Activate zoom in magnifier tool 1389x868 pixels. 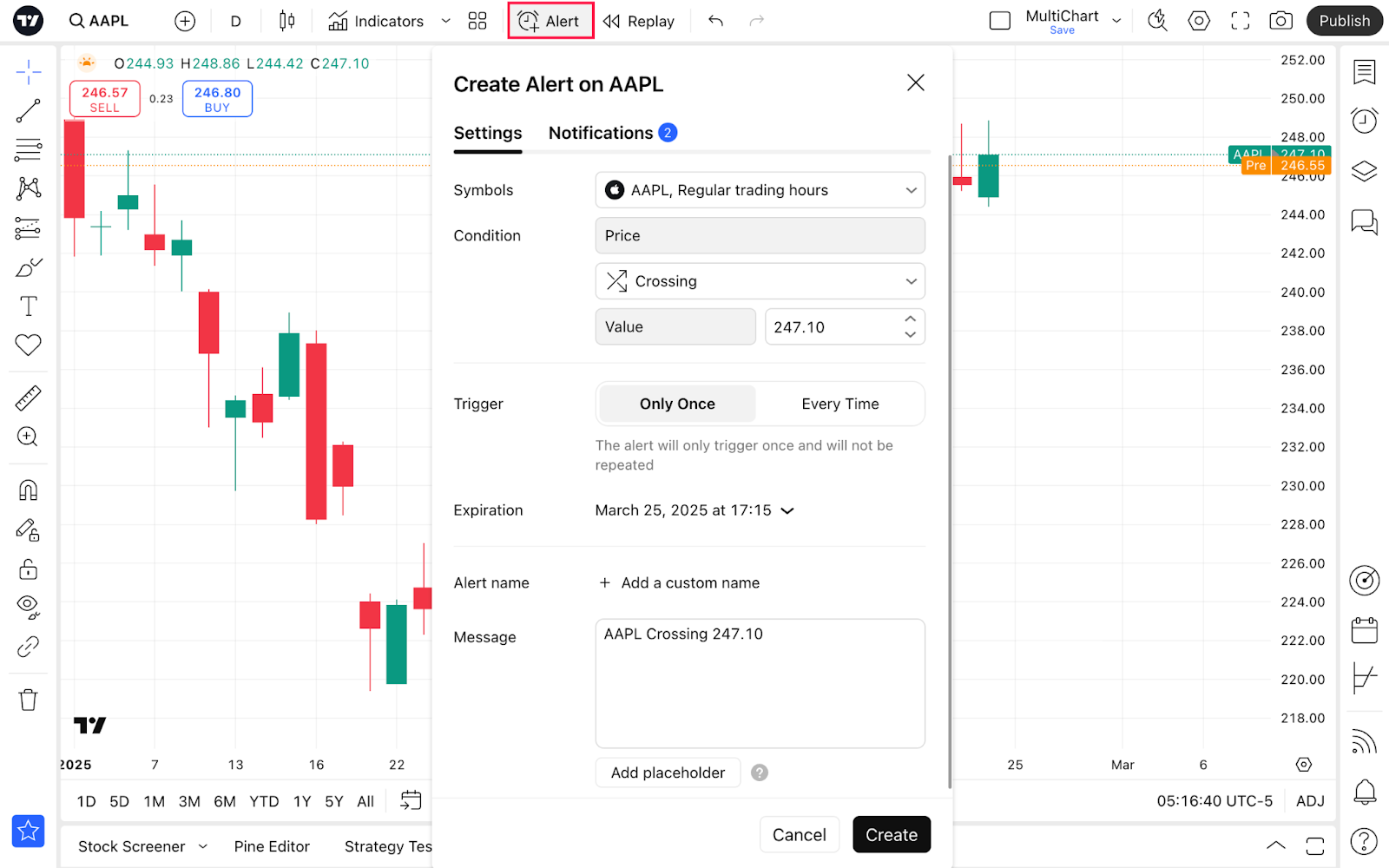pos(29,437)
